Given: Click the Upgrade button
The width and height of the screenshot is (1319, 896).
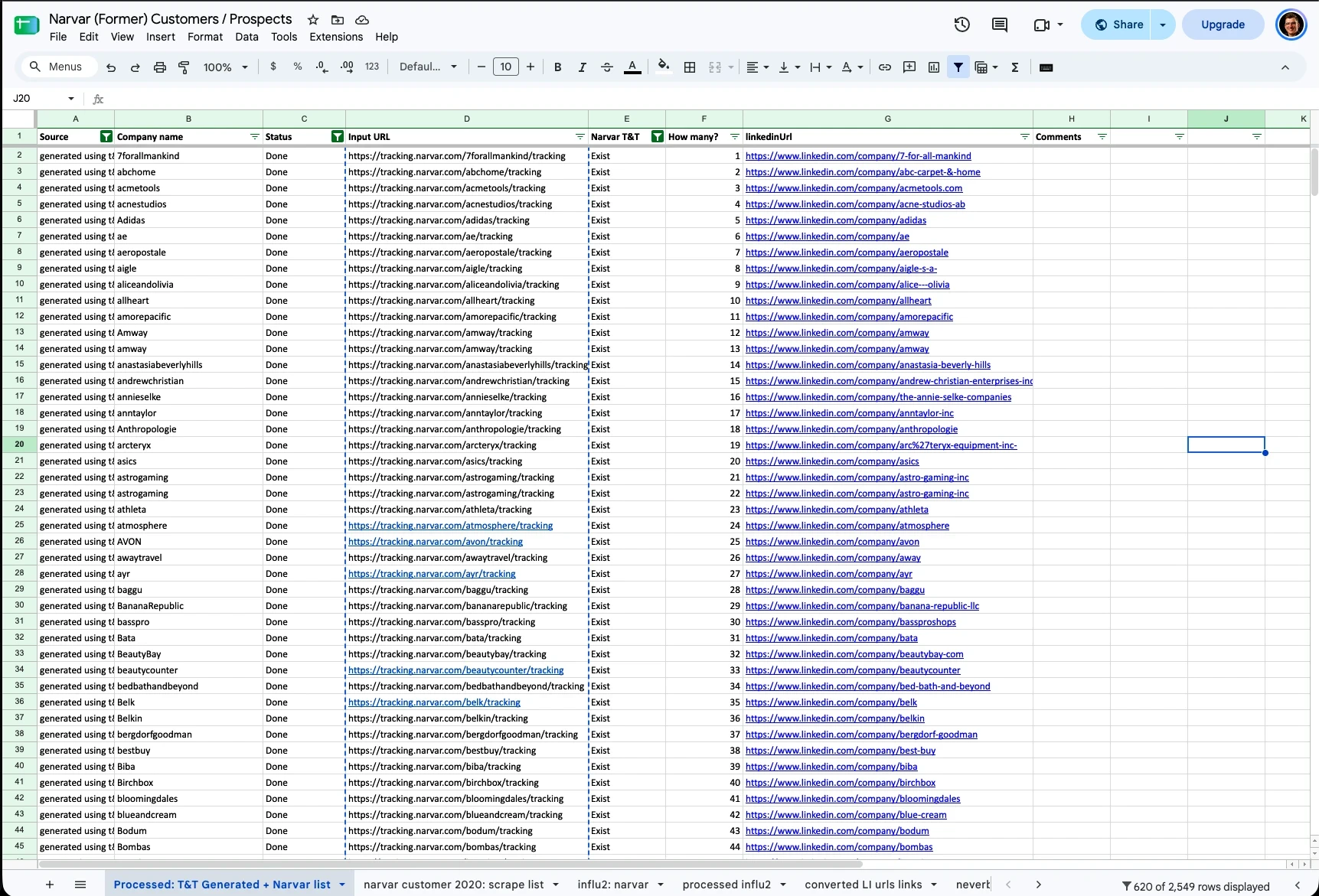Looking at the screenshot, I should pyautogui.click(x=1223, y=24).
